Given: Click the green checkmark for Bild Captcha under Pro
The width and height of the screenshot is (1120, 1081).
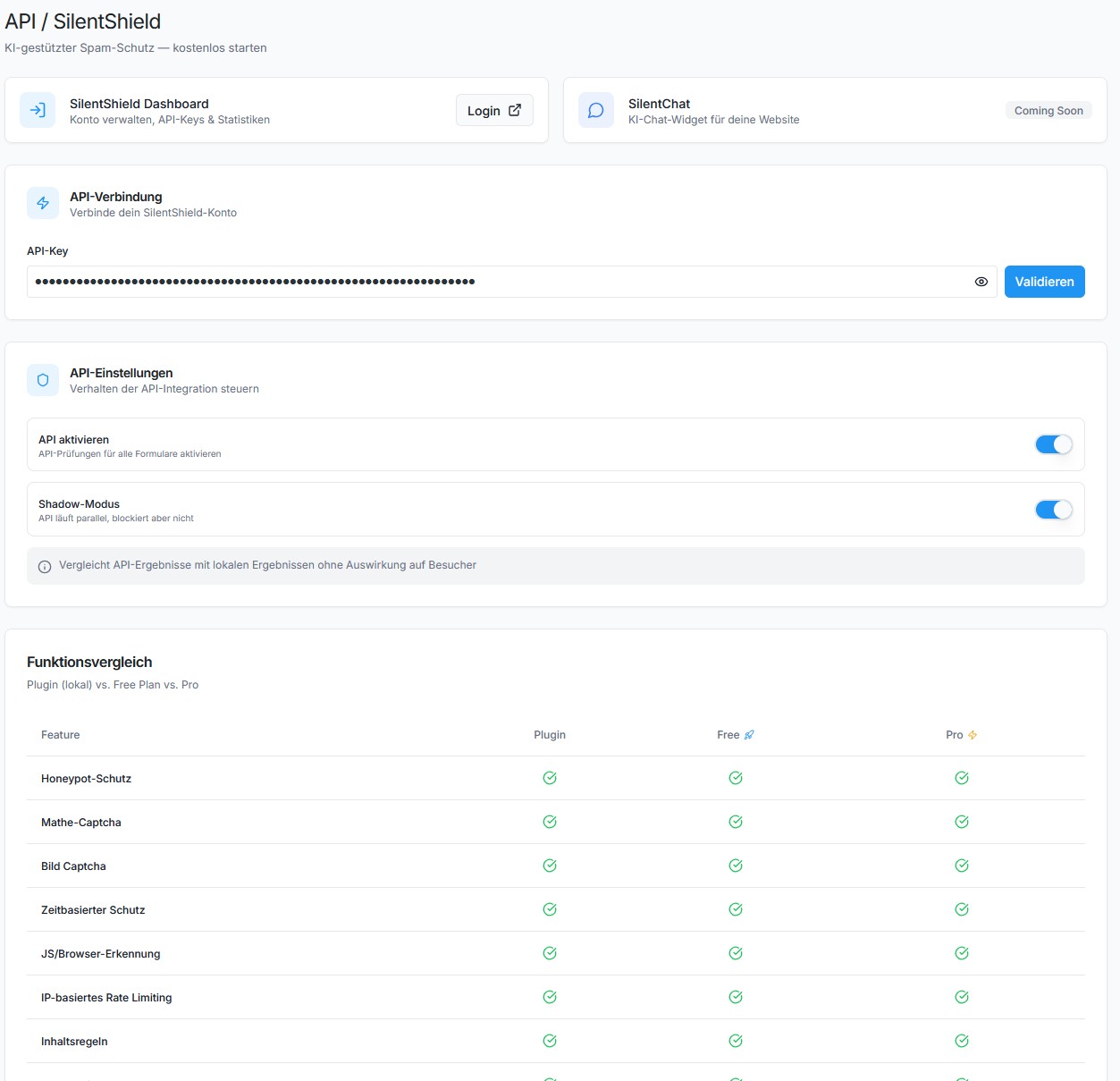Looking at the screenshot, I should (962, 866).
